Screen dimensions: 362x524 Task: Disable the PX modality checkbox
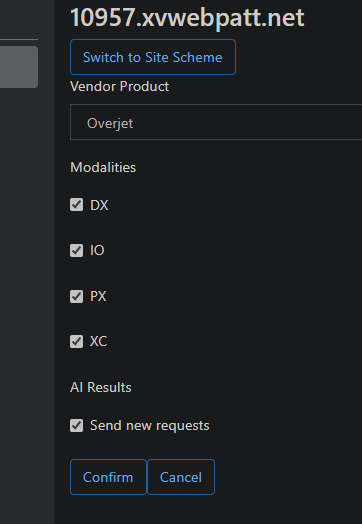(77, 296)
